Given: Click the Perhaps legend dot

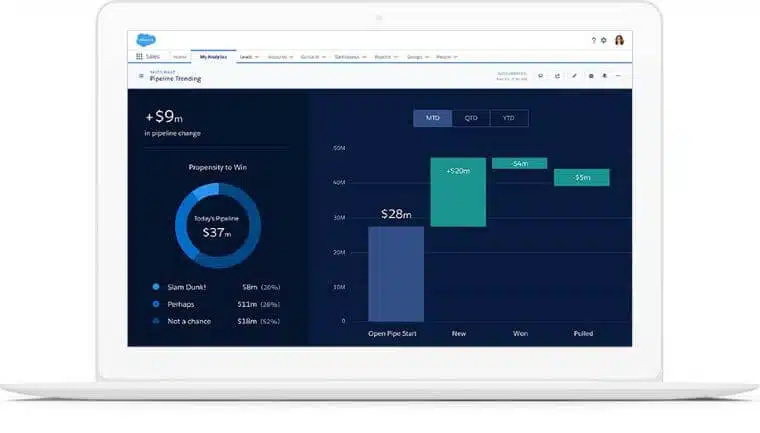Looking at the screenshot, I should (x=156, y=304).
